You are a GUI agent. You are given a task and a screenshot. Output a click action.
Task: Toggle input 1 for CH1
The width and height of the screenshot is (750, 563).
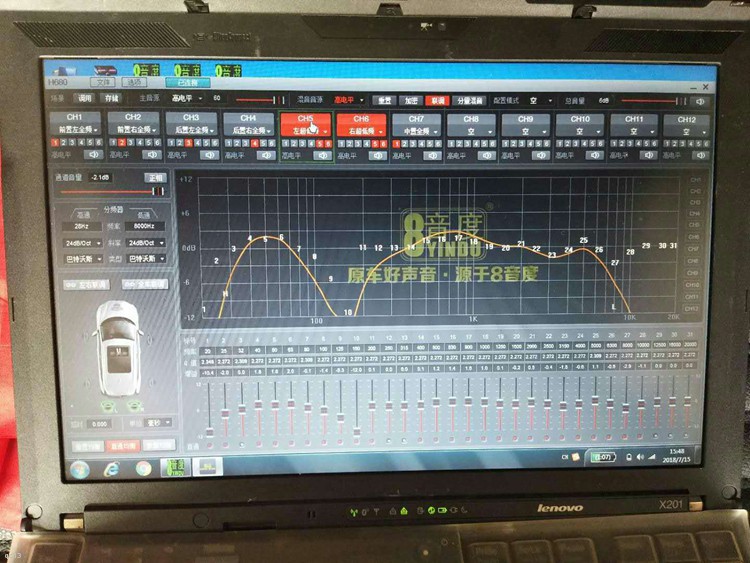[55, 143]
